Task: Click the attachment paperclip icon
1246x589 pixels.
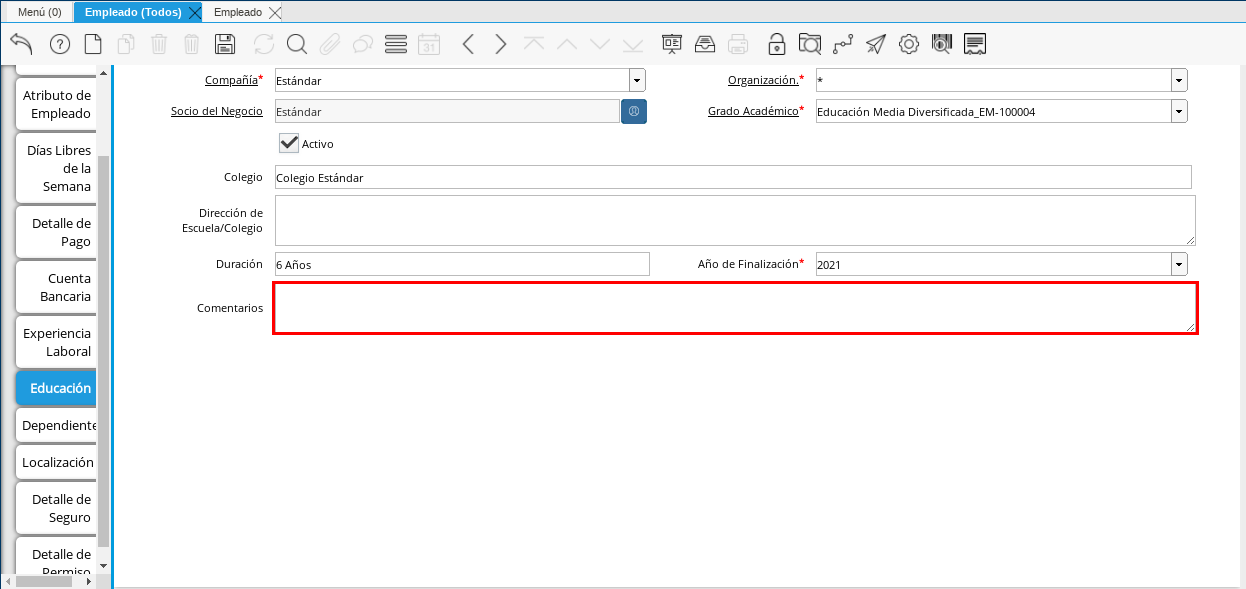Action: [330, 44]
